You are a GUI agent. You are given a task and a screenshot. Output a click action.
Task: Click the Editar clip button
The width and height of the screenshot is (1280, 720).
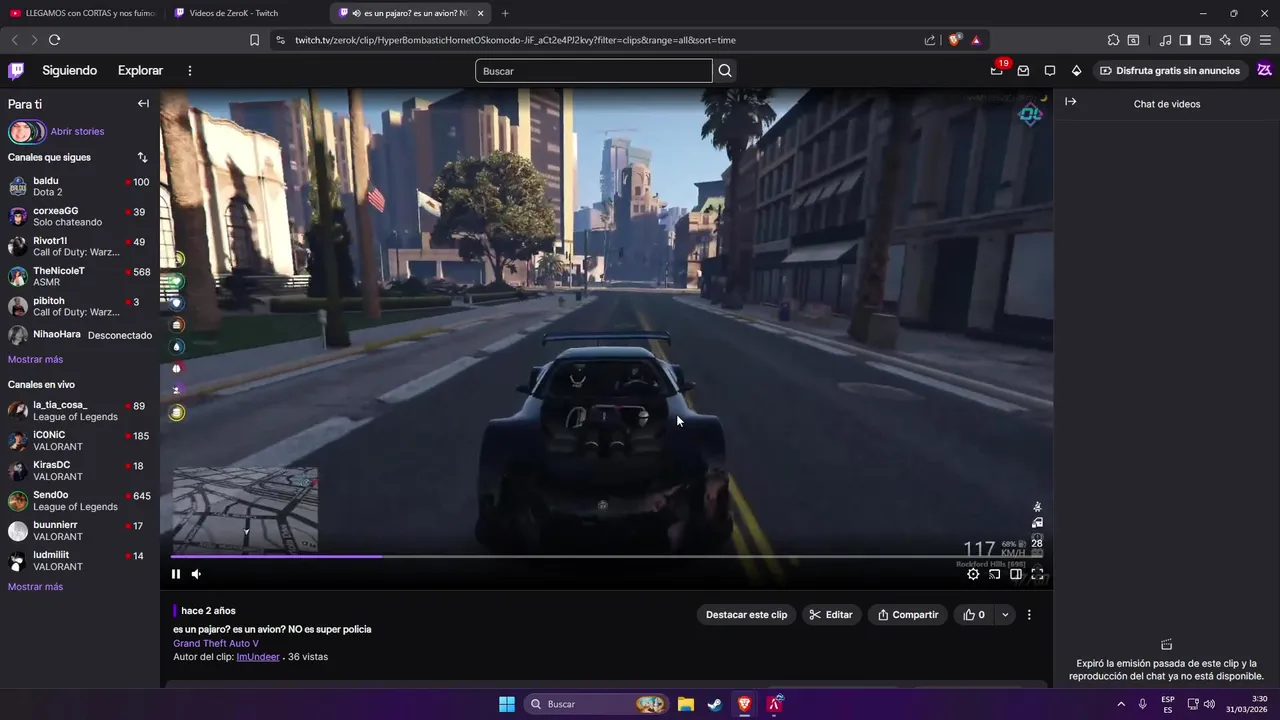point(831,615)
